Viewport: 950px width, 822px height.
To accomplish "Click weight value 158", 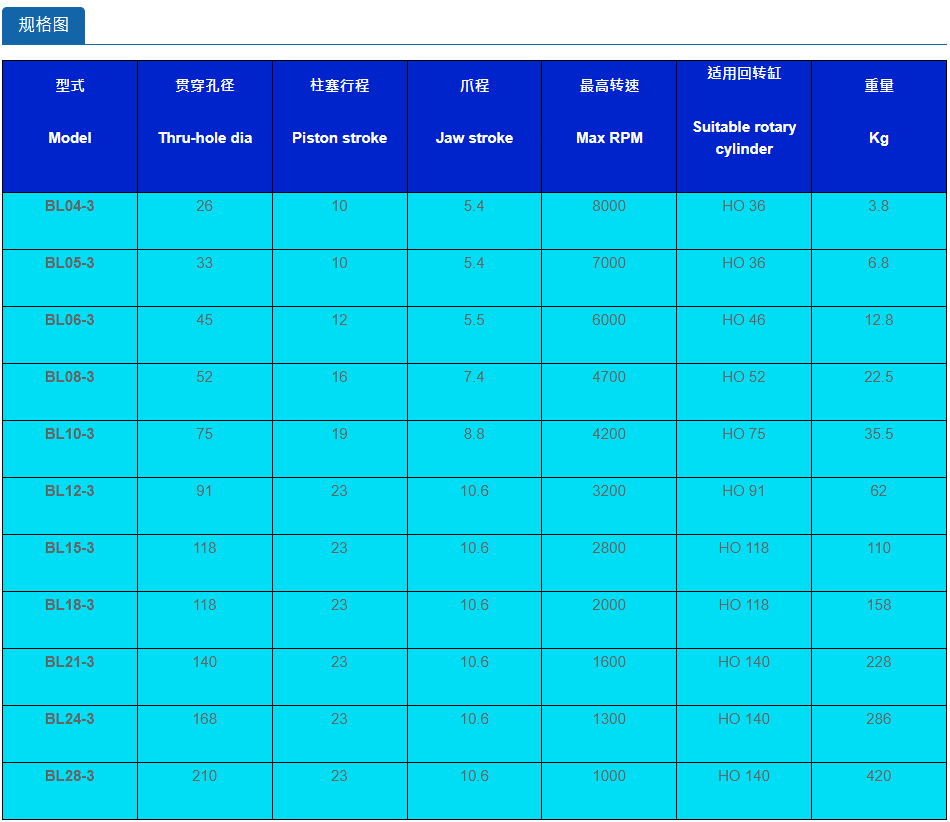I will point(879,605).
